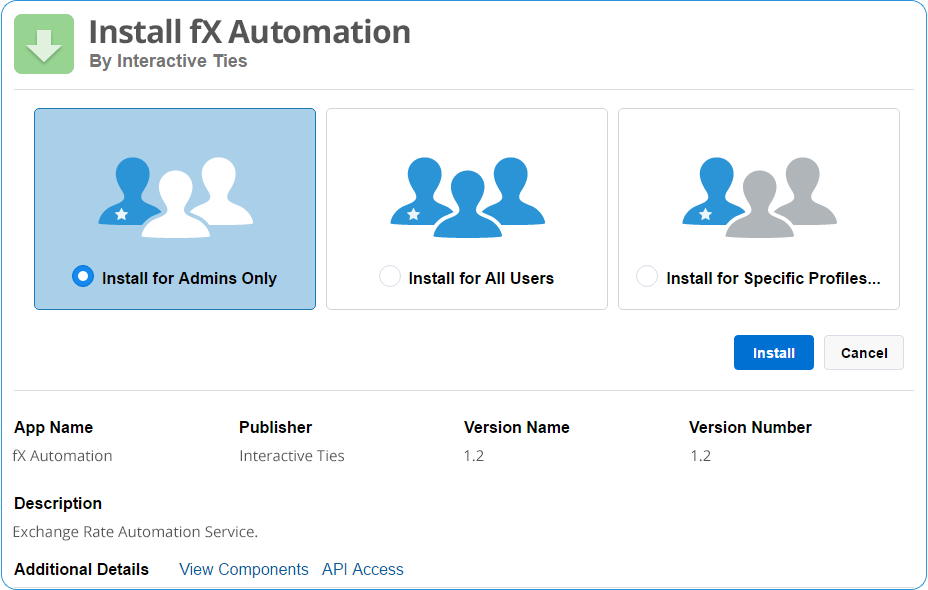This screenshot has height=590, width=928.
Task: Click the Version Name heading
Action: (517, 427)
